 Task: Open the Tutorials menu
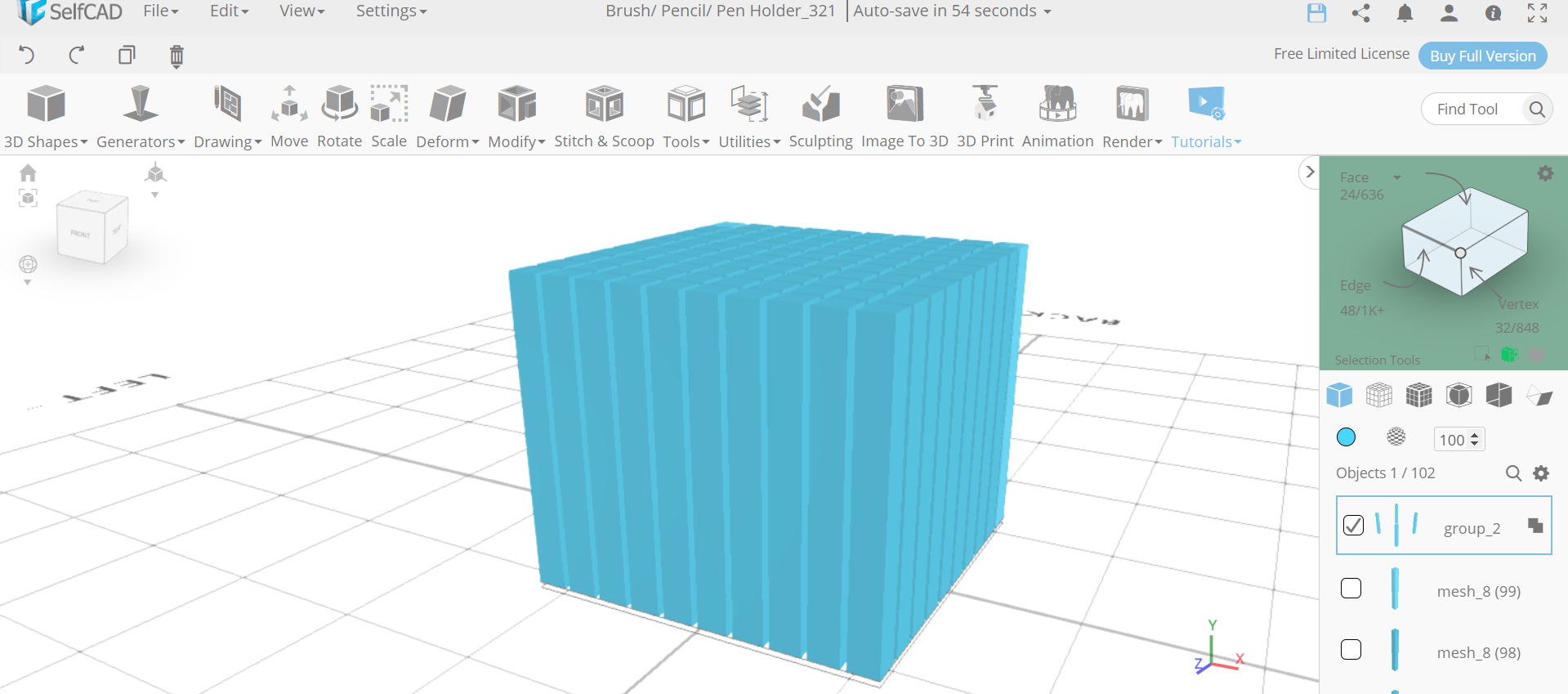point(1206,117)
